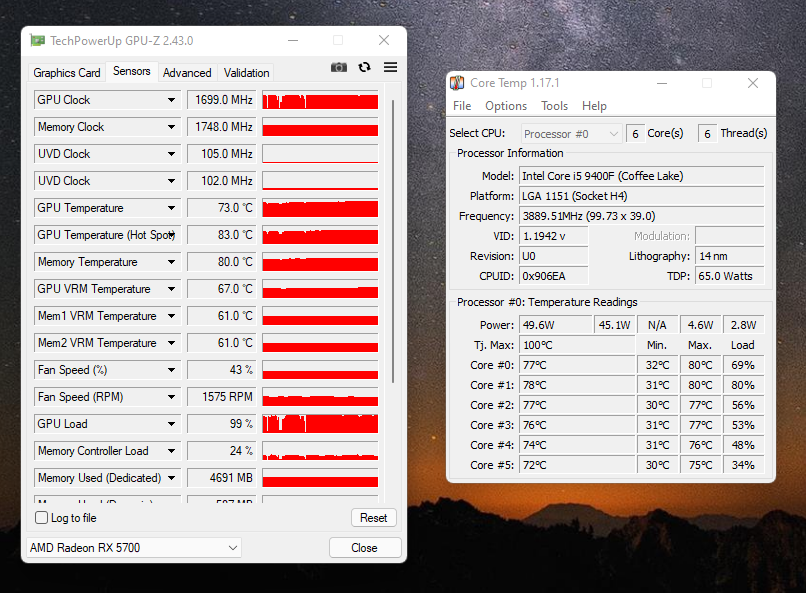Click the TDP value 65.0 Watts
Screen dimensions: 806x593
(x=729, y=276)
